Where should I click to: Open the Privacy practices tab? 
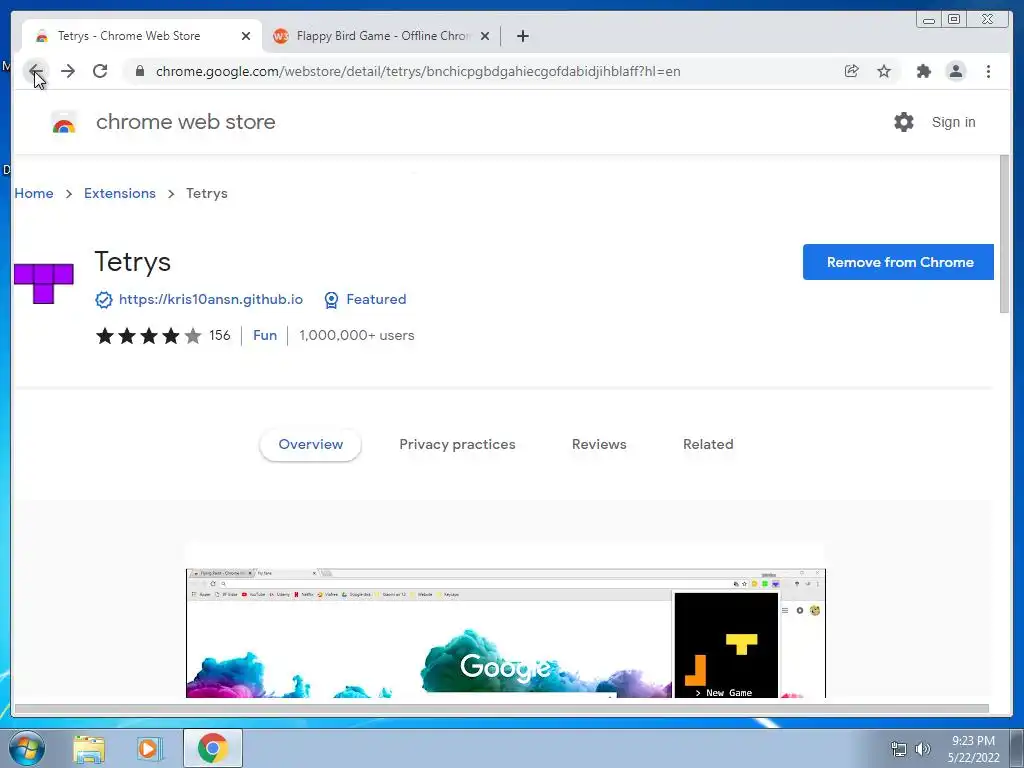tap(457, 445)
